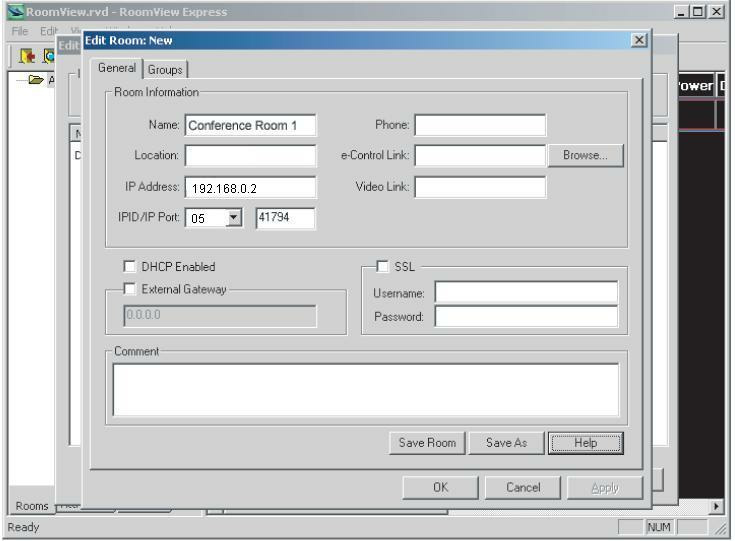Open the Edit menu in the main window
The width and height of the screenshot is (735, 541).
click(49, 31)
